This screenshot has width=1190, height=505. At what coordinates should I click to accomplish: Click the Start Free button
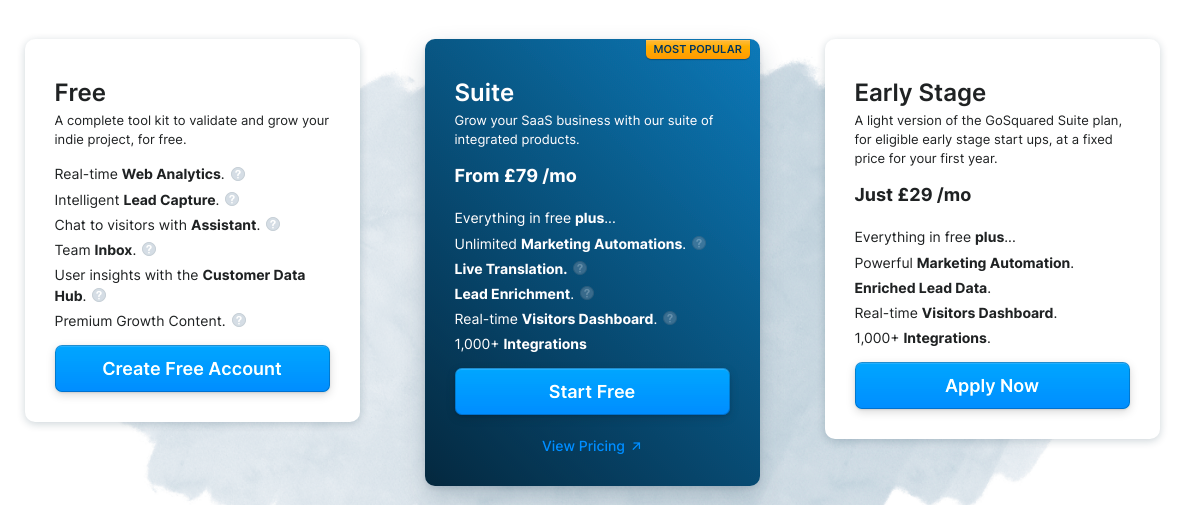pos(592,391)
